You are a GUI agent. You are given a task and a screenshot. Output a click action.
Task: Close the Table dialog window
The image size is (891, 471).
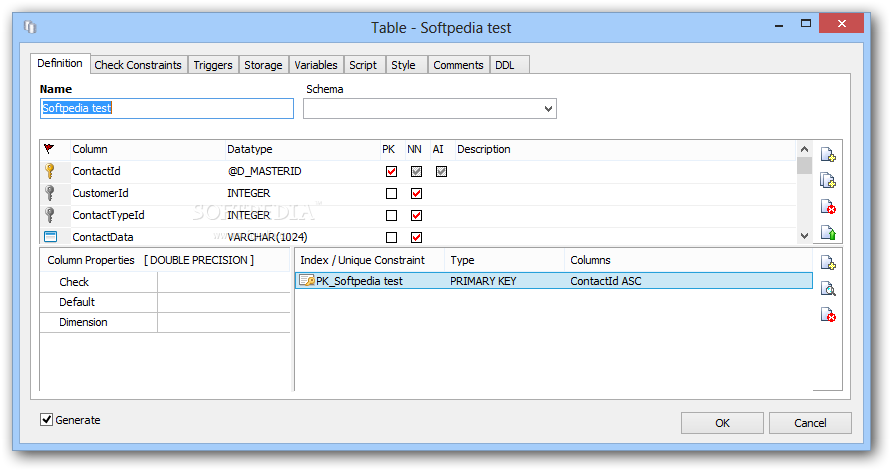[842, 23]
